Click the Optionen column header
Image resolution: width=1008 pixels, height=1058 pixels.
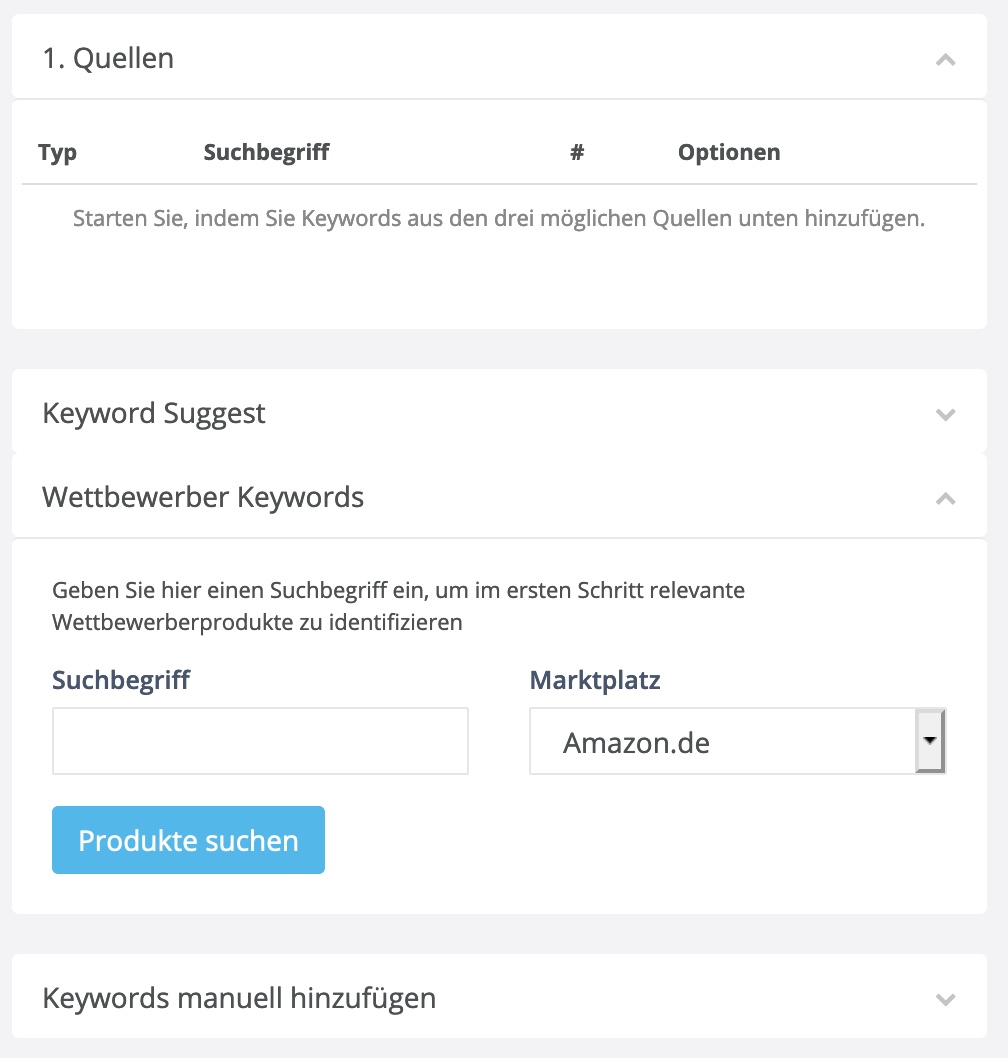729,152
